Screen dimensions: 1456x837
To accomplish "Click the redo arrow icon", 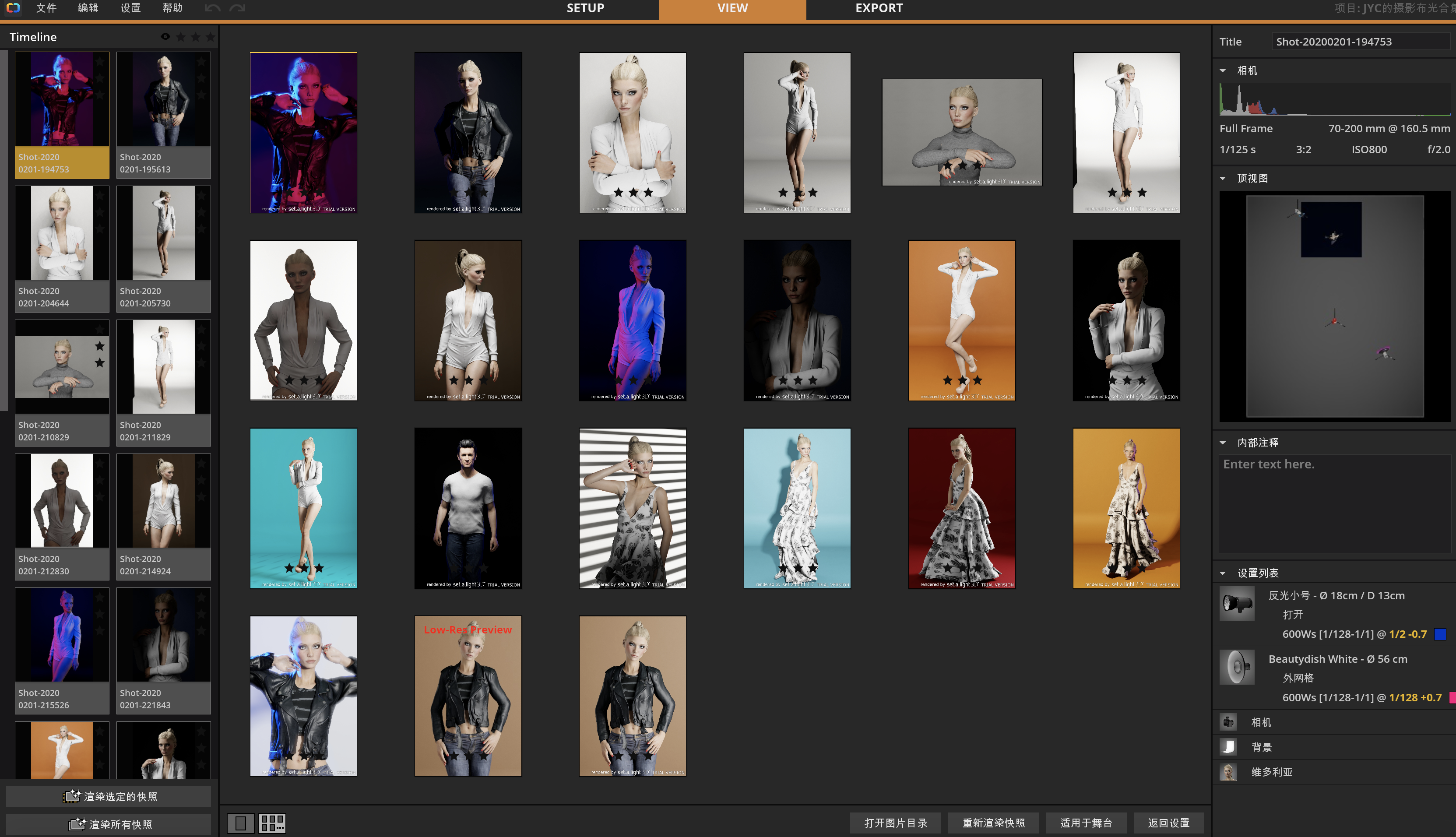I will pos(237,8).
